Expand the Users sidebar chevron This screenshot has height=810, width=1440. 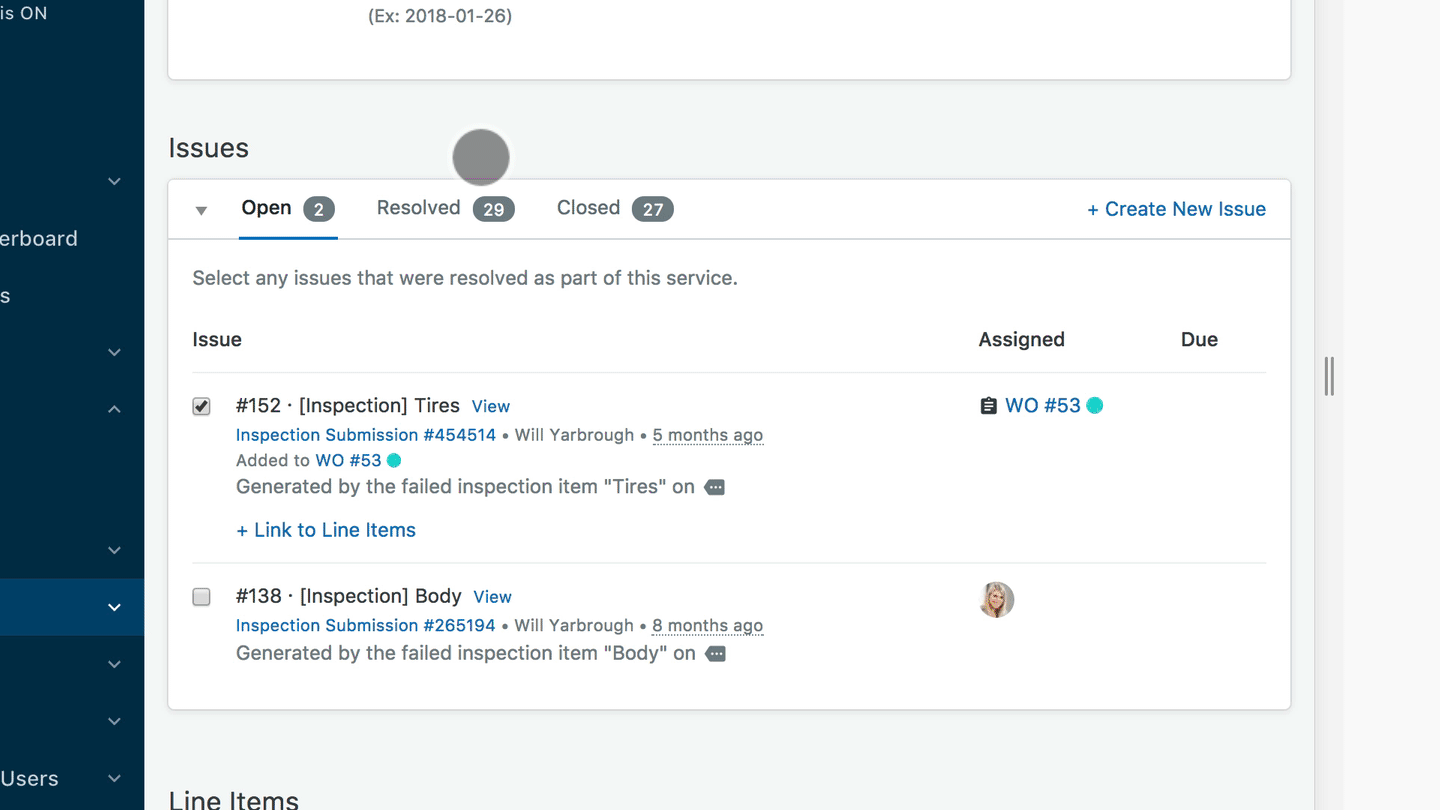[114, 778]
